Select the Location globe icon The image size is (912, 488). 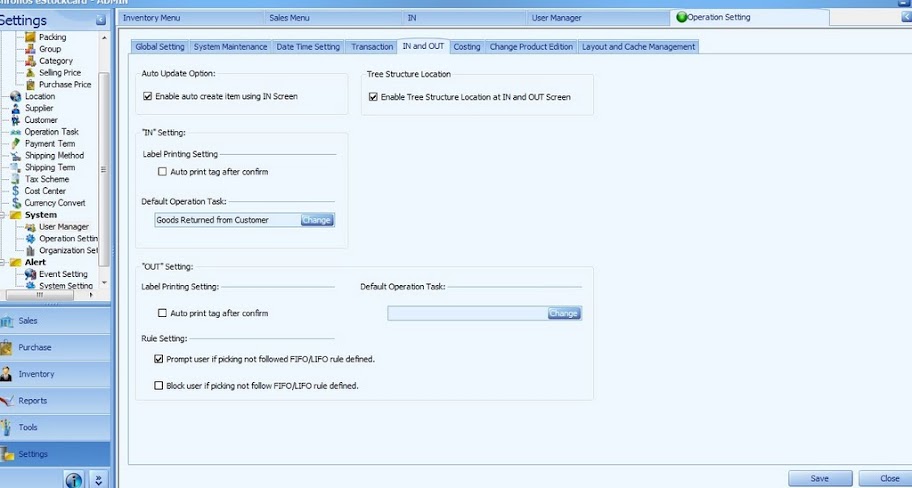point(16,97)
